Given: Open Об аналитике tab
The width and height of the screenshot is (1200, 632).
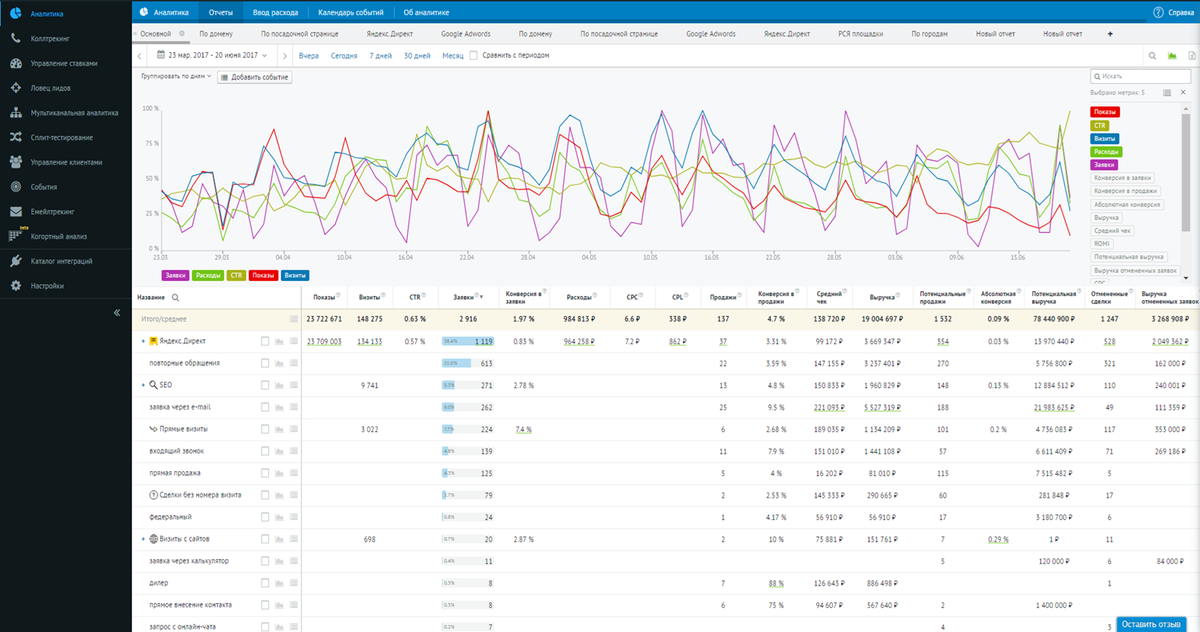Looking at the screenshot, I should (x=426, y=13).
